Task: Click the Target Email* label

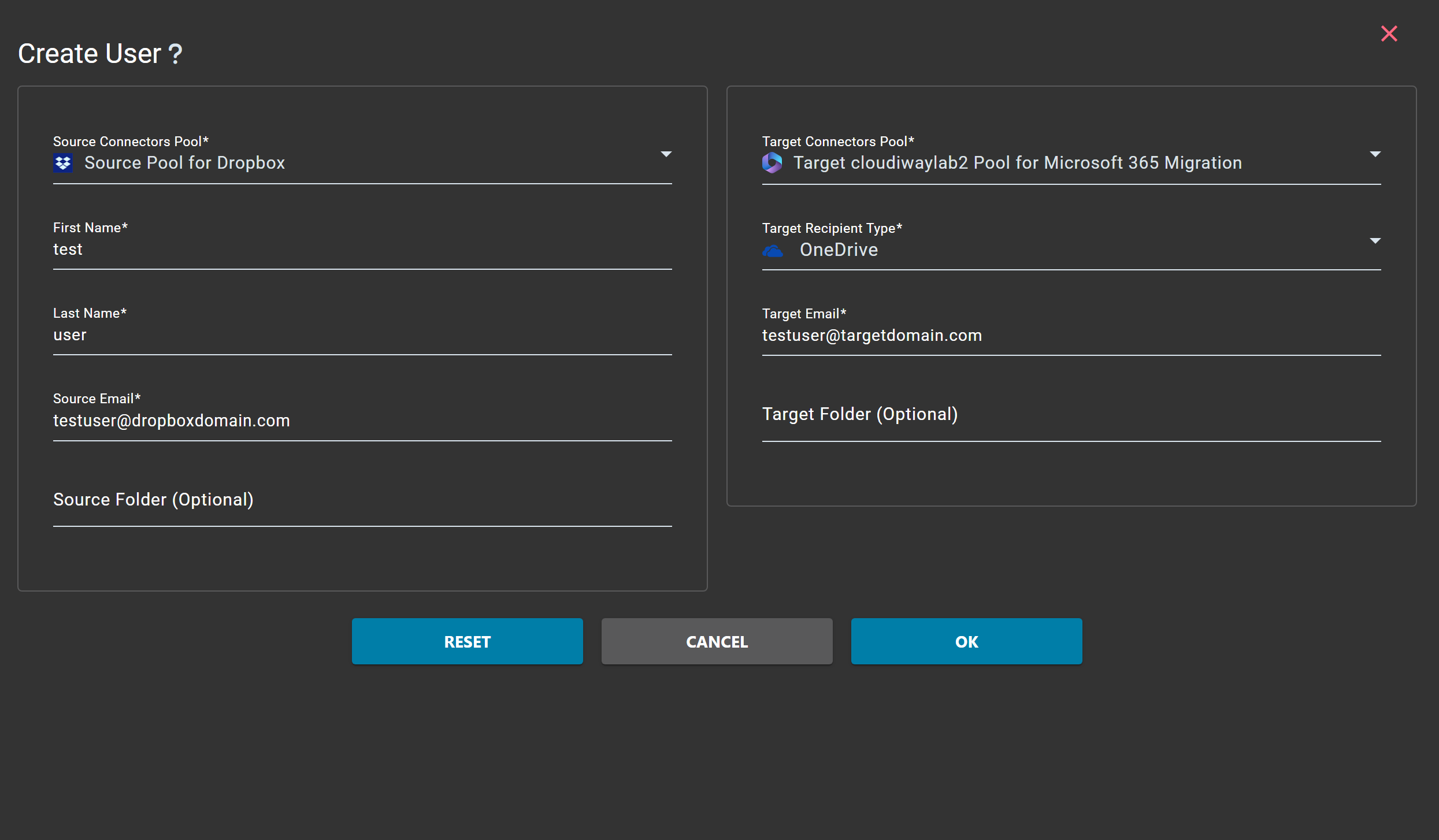Action: pos(804,314)
